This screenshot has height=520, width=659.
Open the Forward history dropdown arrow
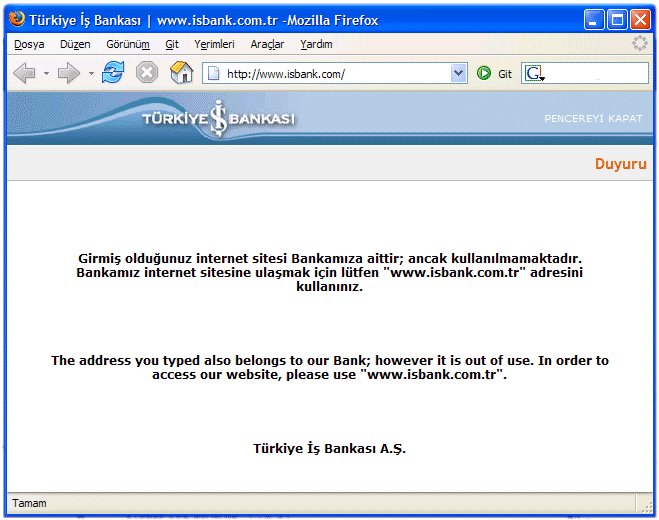tap(91, 74)
